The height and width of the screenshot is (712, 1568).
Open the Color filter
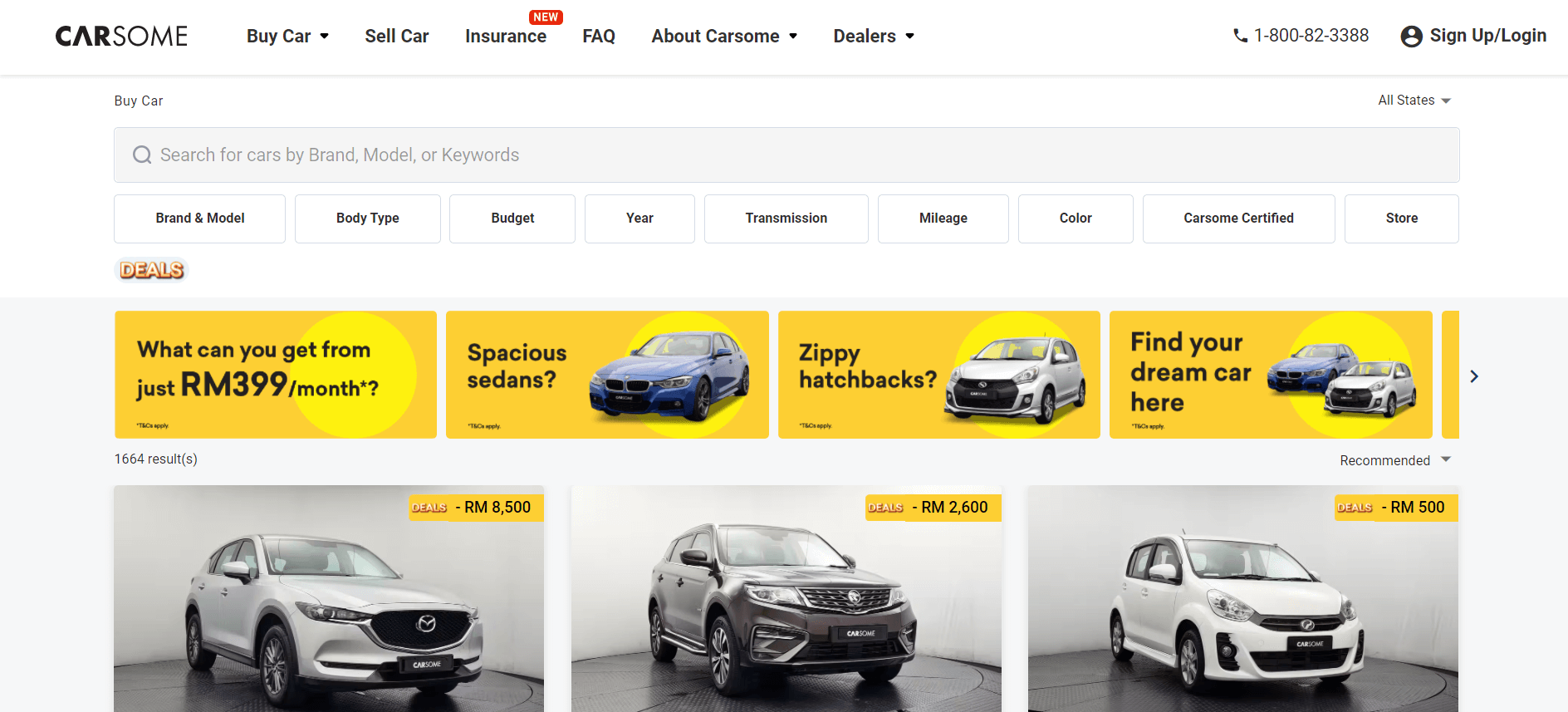(1075, 219)
